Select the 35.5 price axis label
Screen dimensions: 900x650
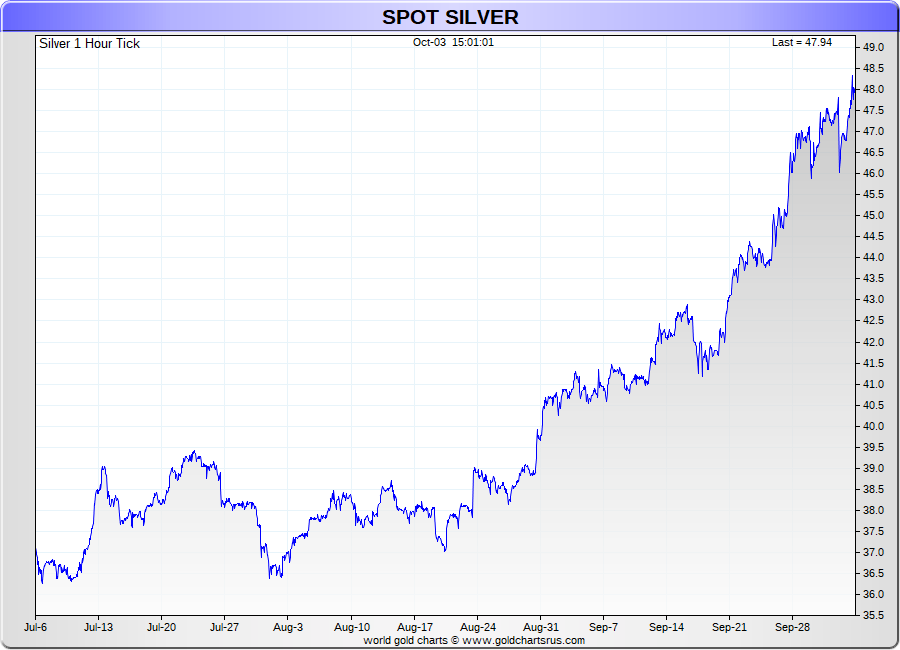click(x=873, y=615)
